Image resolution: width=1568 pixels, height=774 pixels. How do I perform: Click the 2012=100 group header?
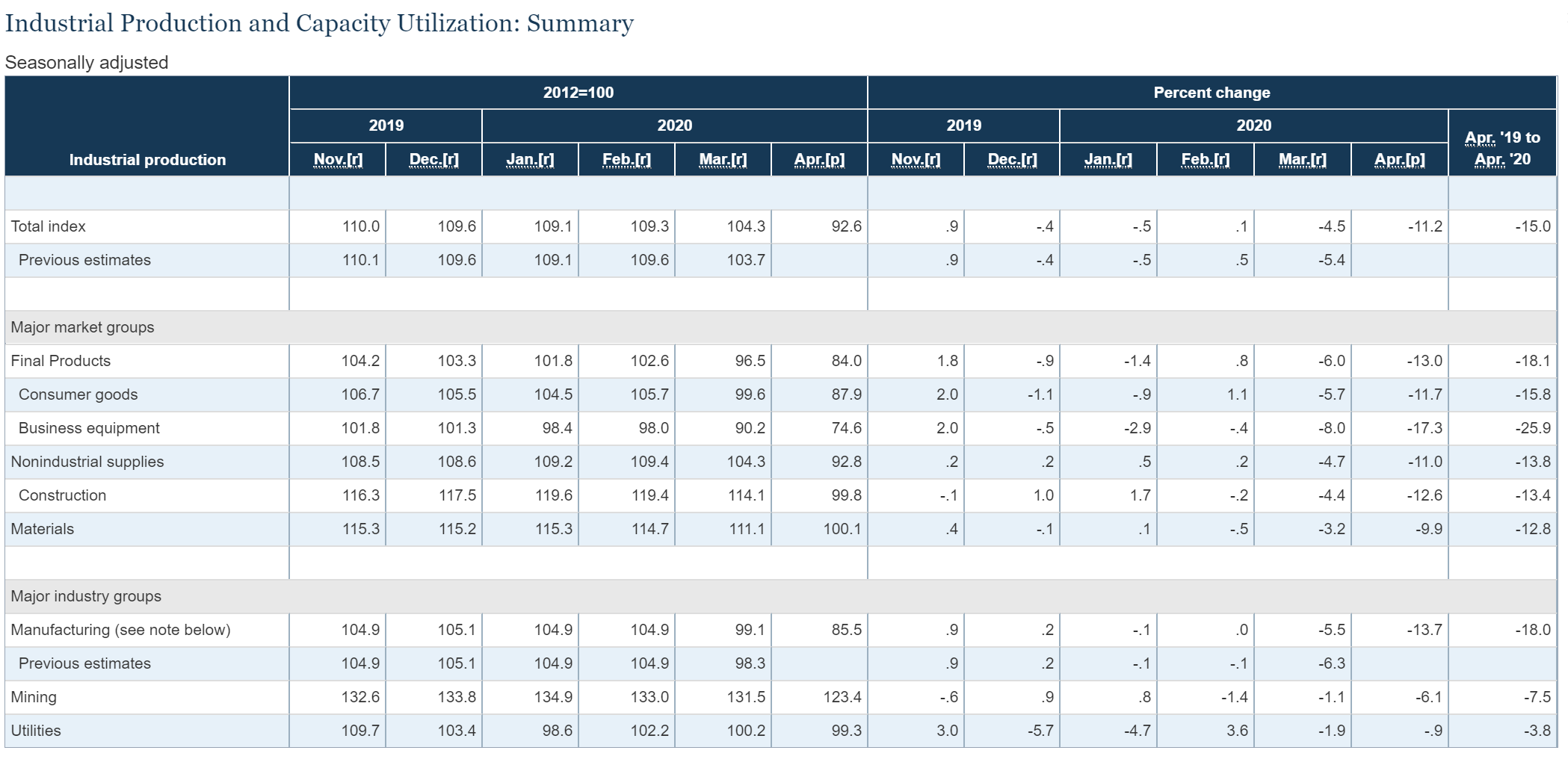coord(578,93)
